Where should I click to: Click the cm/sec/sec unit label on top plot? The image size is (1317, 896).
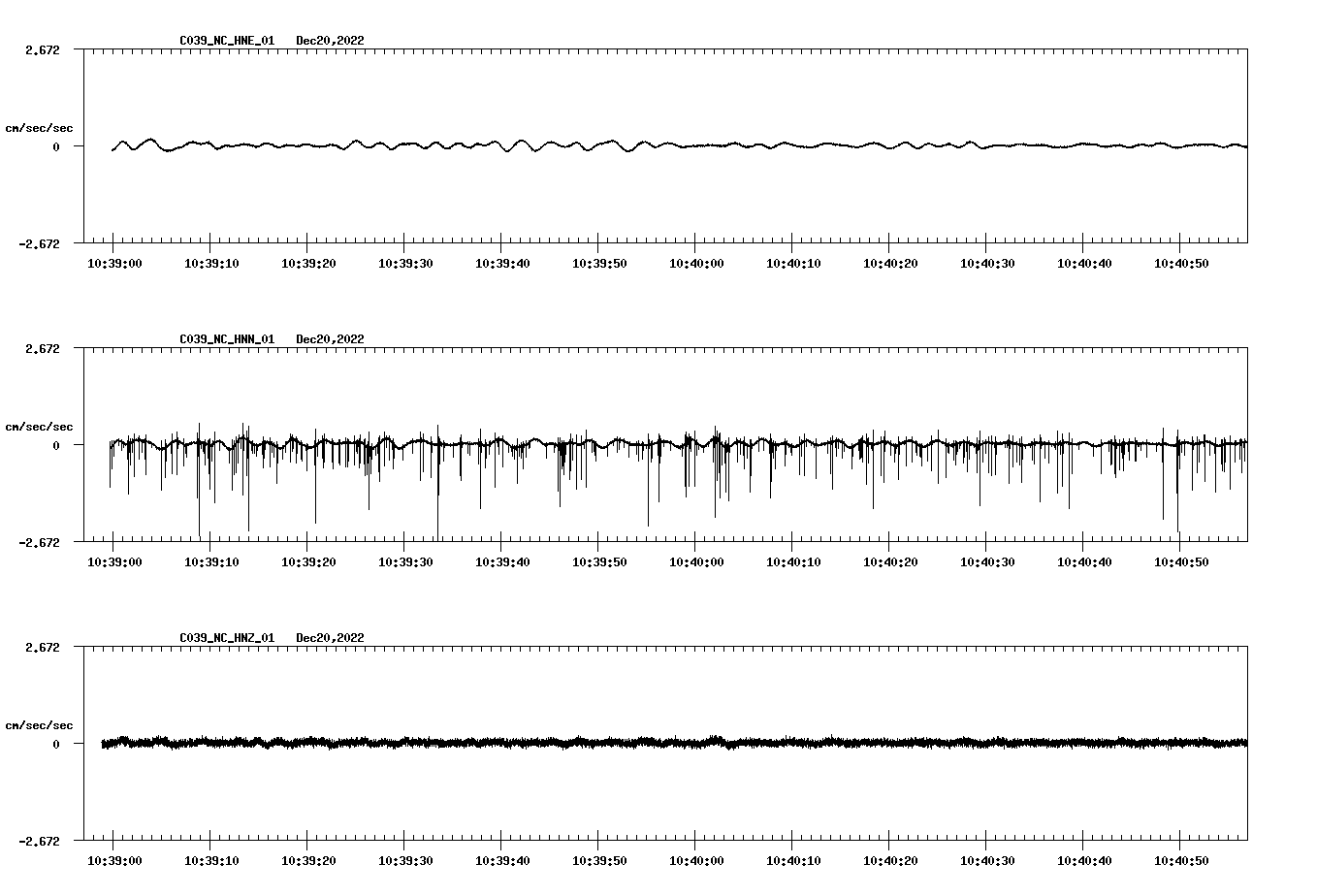(40, 127)
